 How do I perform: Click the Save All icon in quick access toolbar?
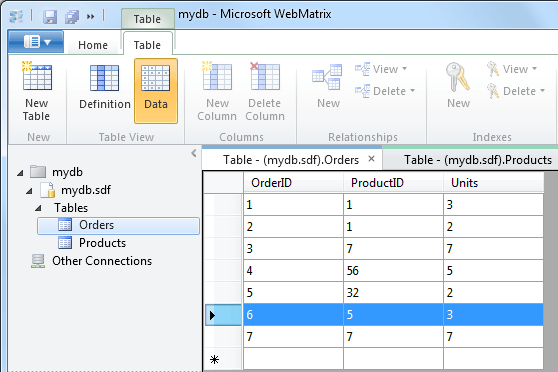tap(72, 16)
